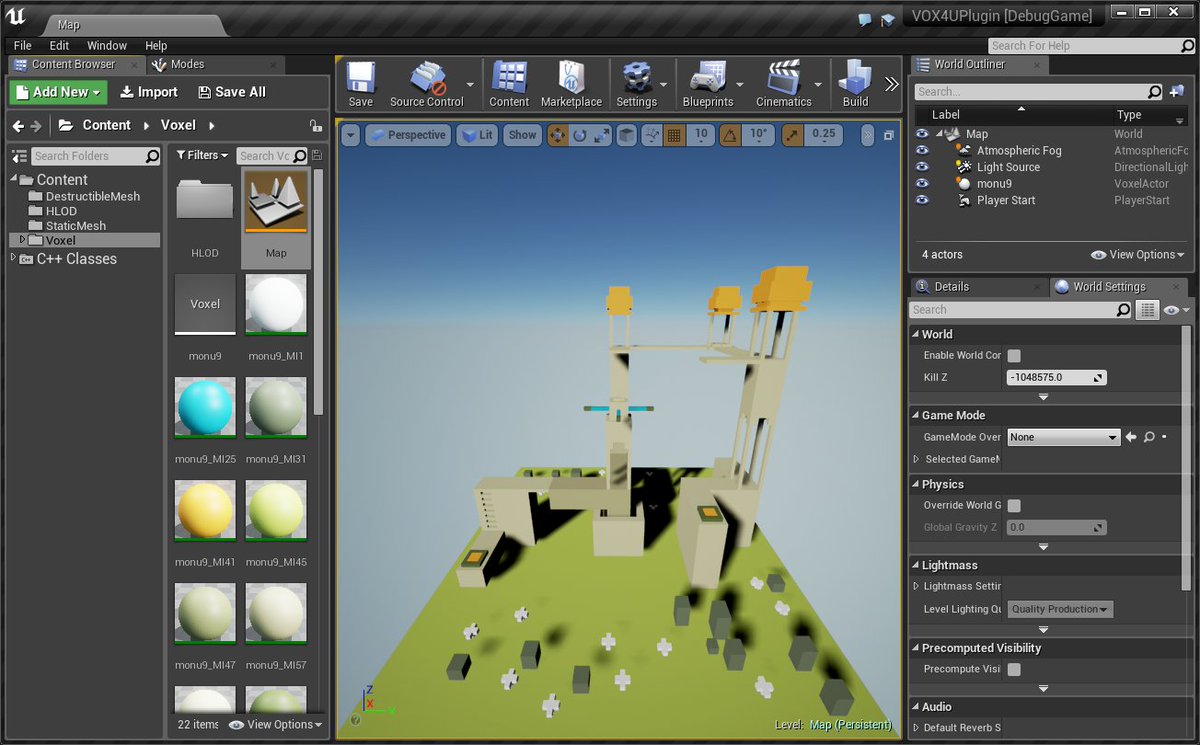Open Source Control from the toolbar
1200x745 pixels.
tap(427, 84)
